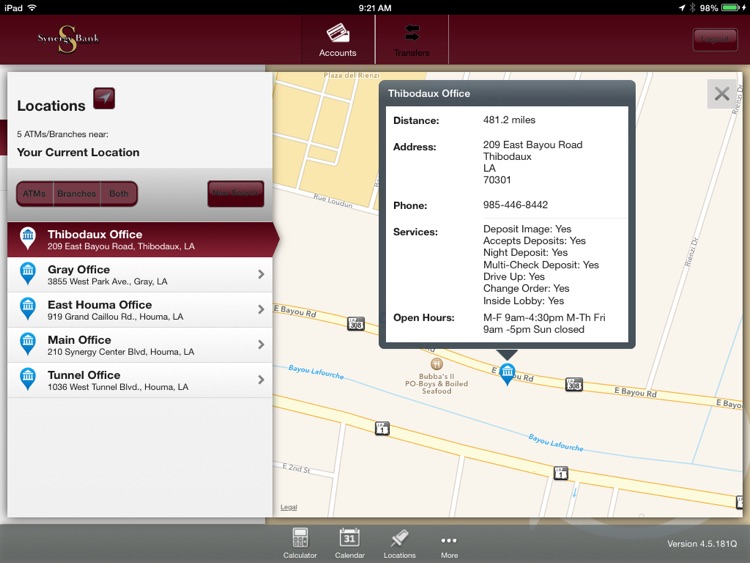The image size is (750, 563).
Task: Select East Houma Office row
Action: (x=140, y=310)
